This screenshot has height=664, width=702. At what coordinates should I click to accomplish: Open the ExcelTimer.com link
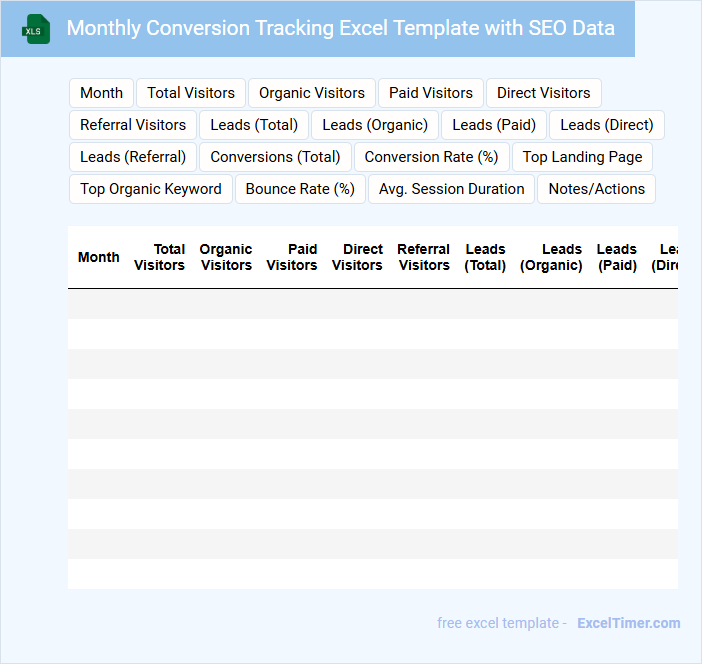[x=628, y=623]
